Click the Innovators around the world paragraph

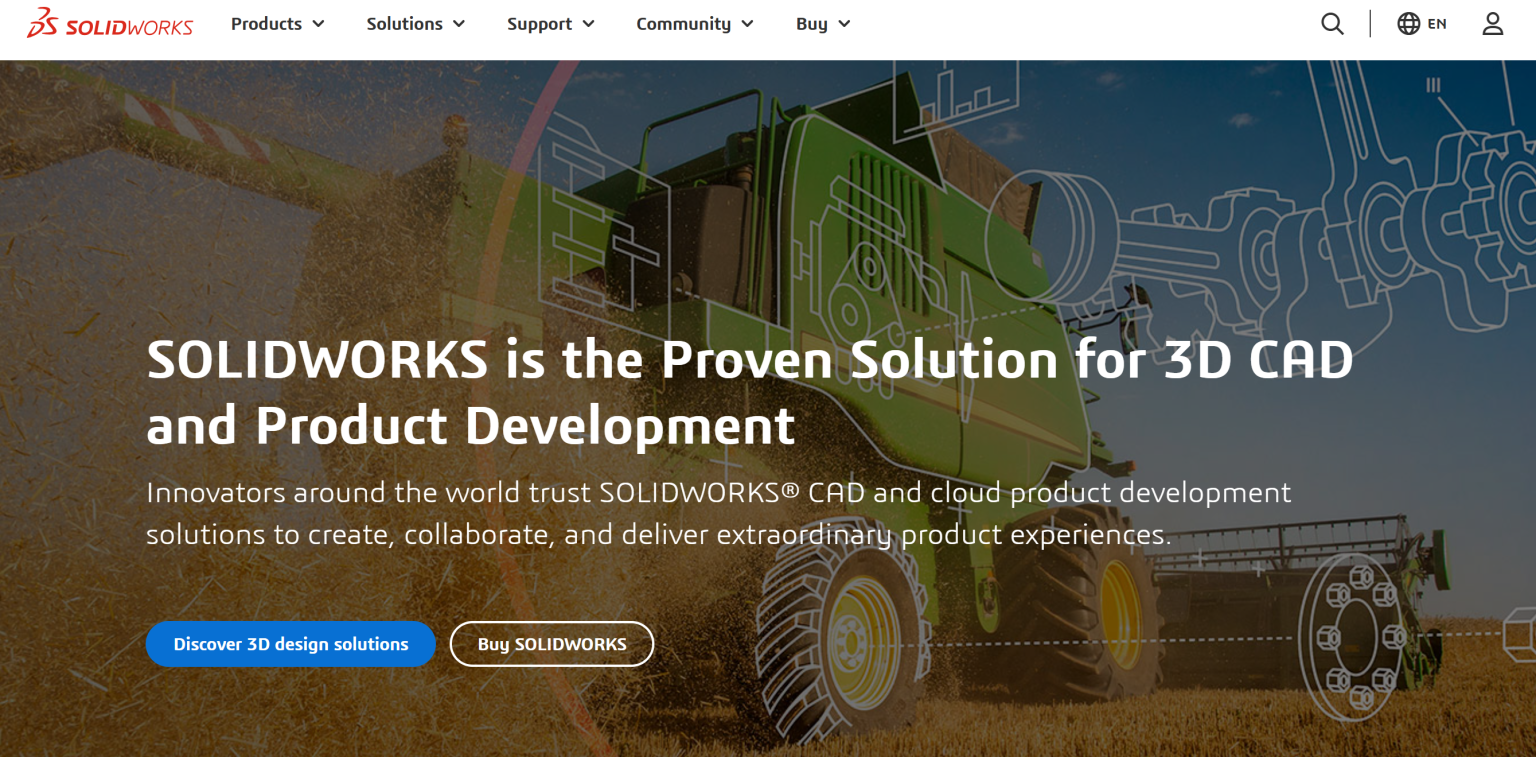pos(718,513)
